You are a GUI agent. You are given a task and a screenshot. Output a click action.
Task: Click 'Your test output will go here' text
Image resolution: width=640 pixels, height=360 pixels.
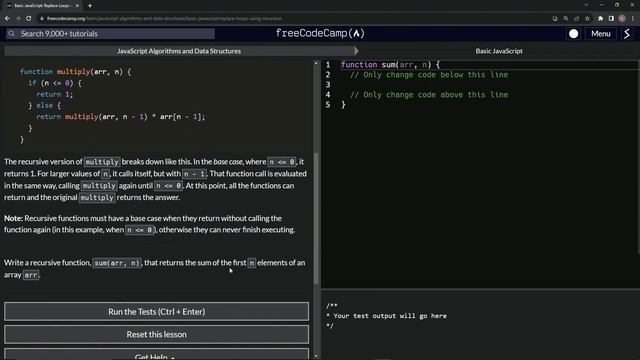tap(390, 316)
